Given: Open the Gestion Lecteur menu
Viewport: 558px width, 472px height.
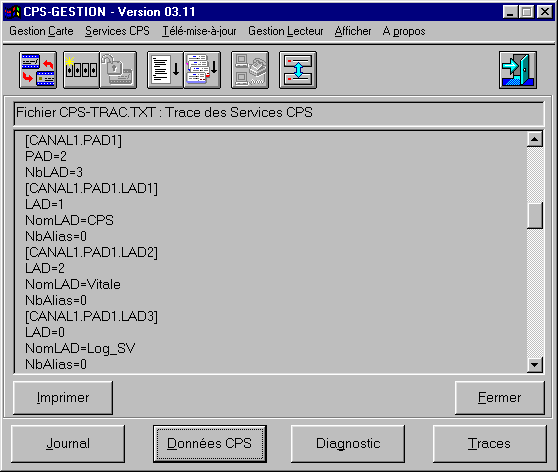Looking at the screenshot, I should click(x=286, y=31).
